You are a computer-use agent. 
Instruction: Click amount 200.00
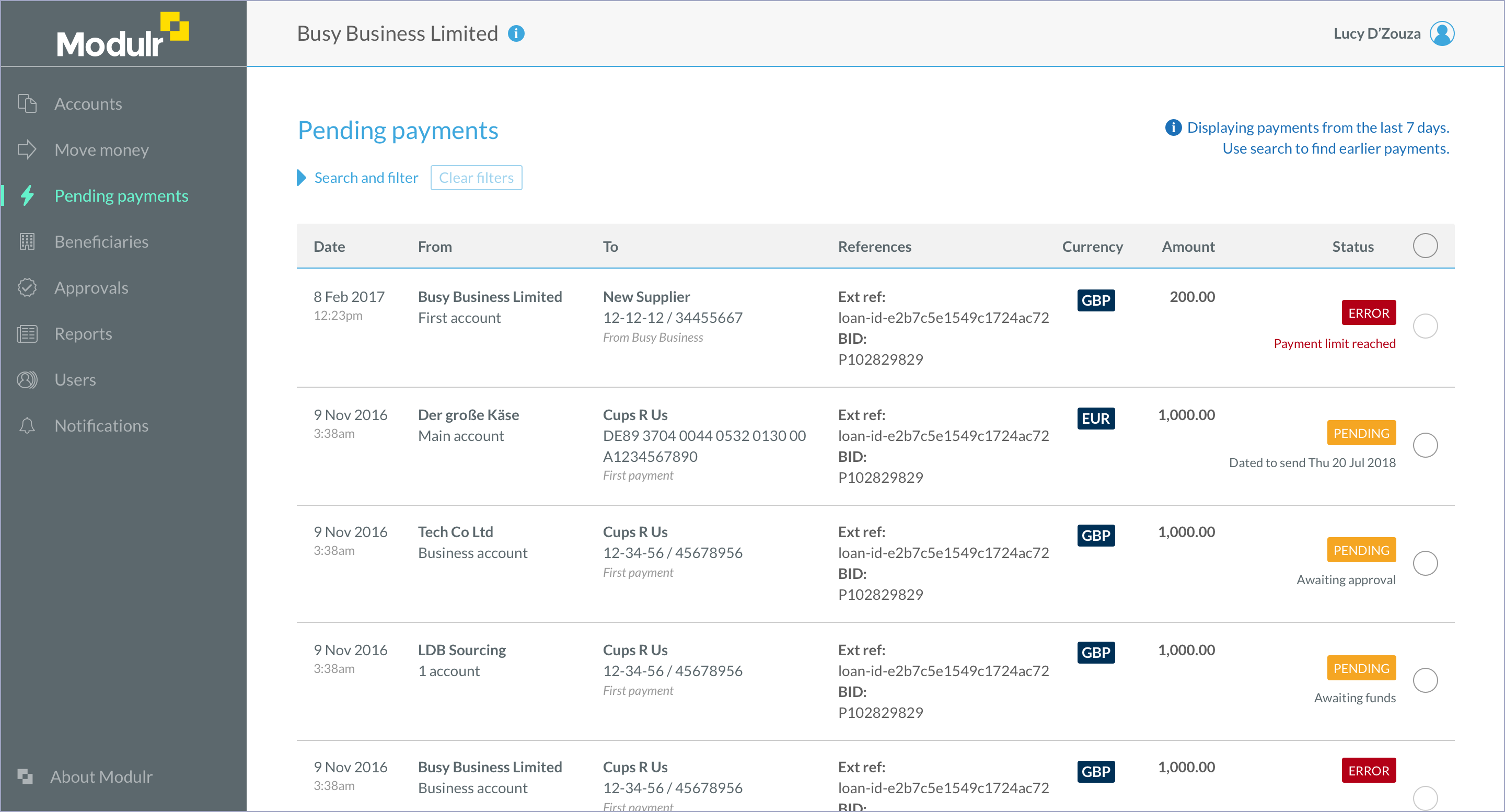point(1192,297)
